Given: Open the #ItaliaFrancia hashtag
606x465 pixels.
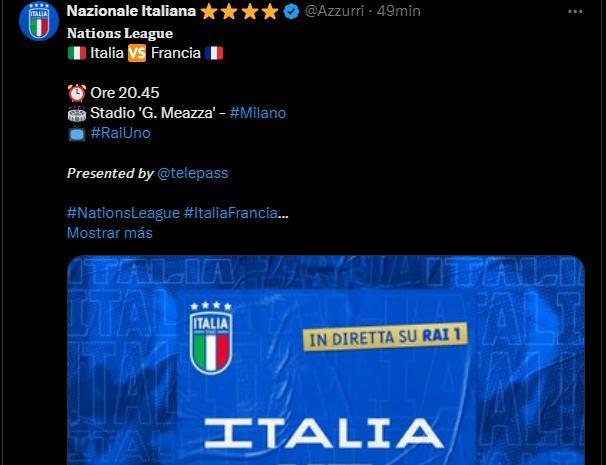Looking at the screenshot, I should [231, 213].
